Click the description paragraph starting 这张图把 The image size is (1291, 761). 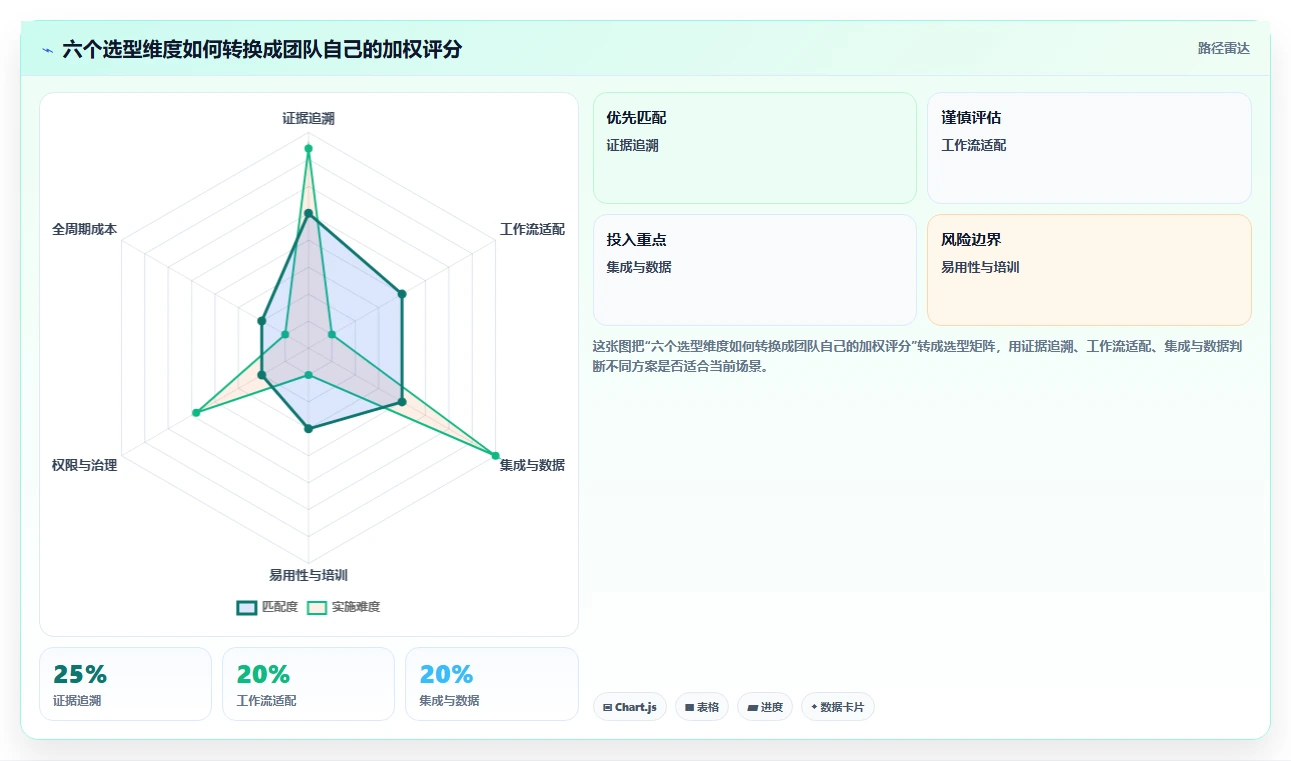pos(919,356)
